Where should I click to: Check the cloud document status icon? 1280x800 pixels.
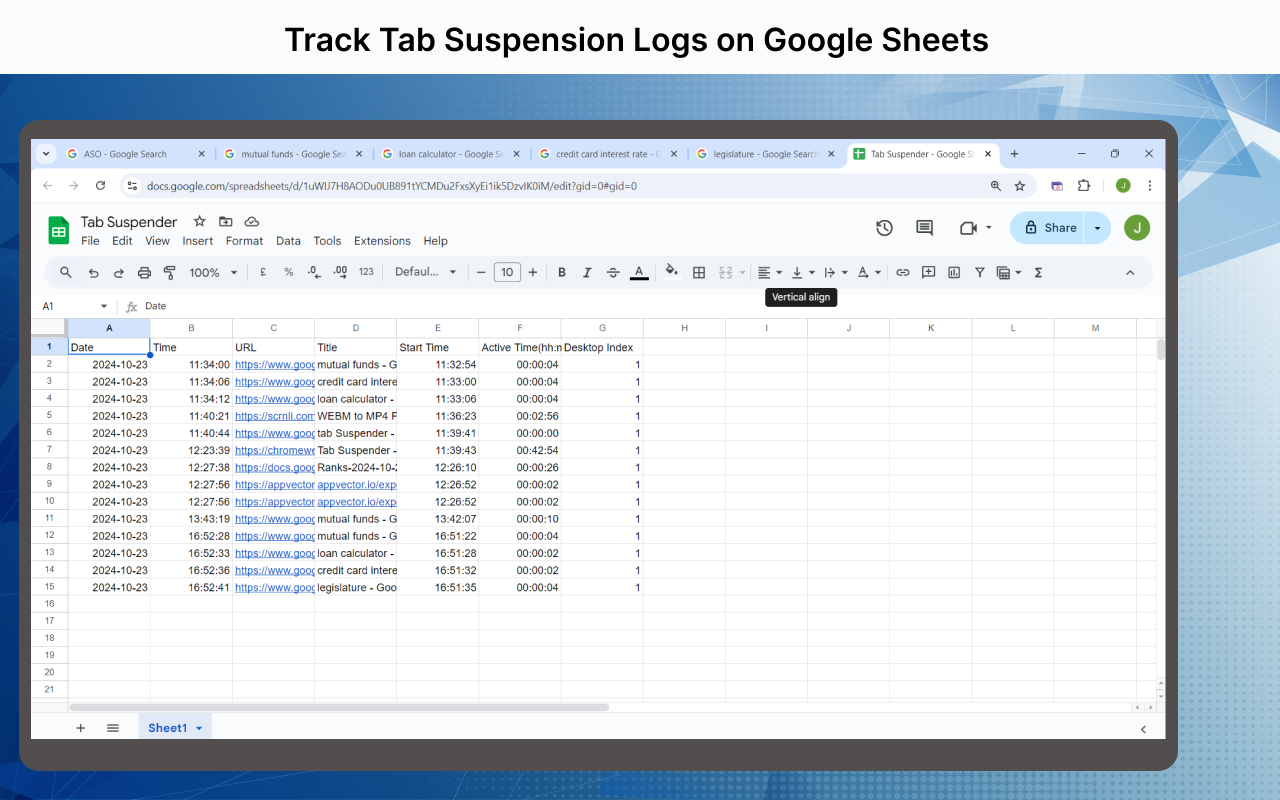tap(251, 221)
